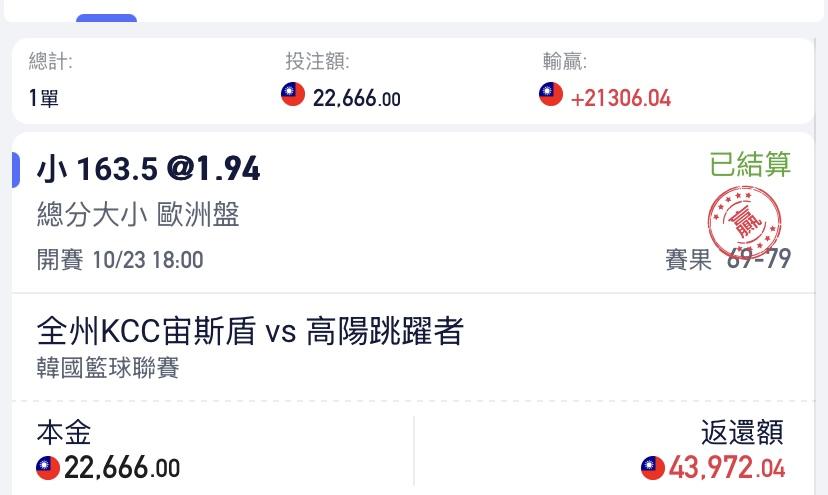This screenshot has width=828, height=495.
Task: Open the 小 163.5 @1.94 bet title
Action: pos(149,169)
